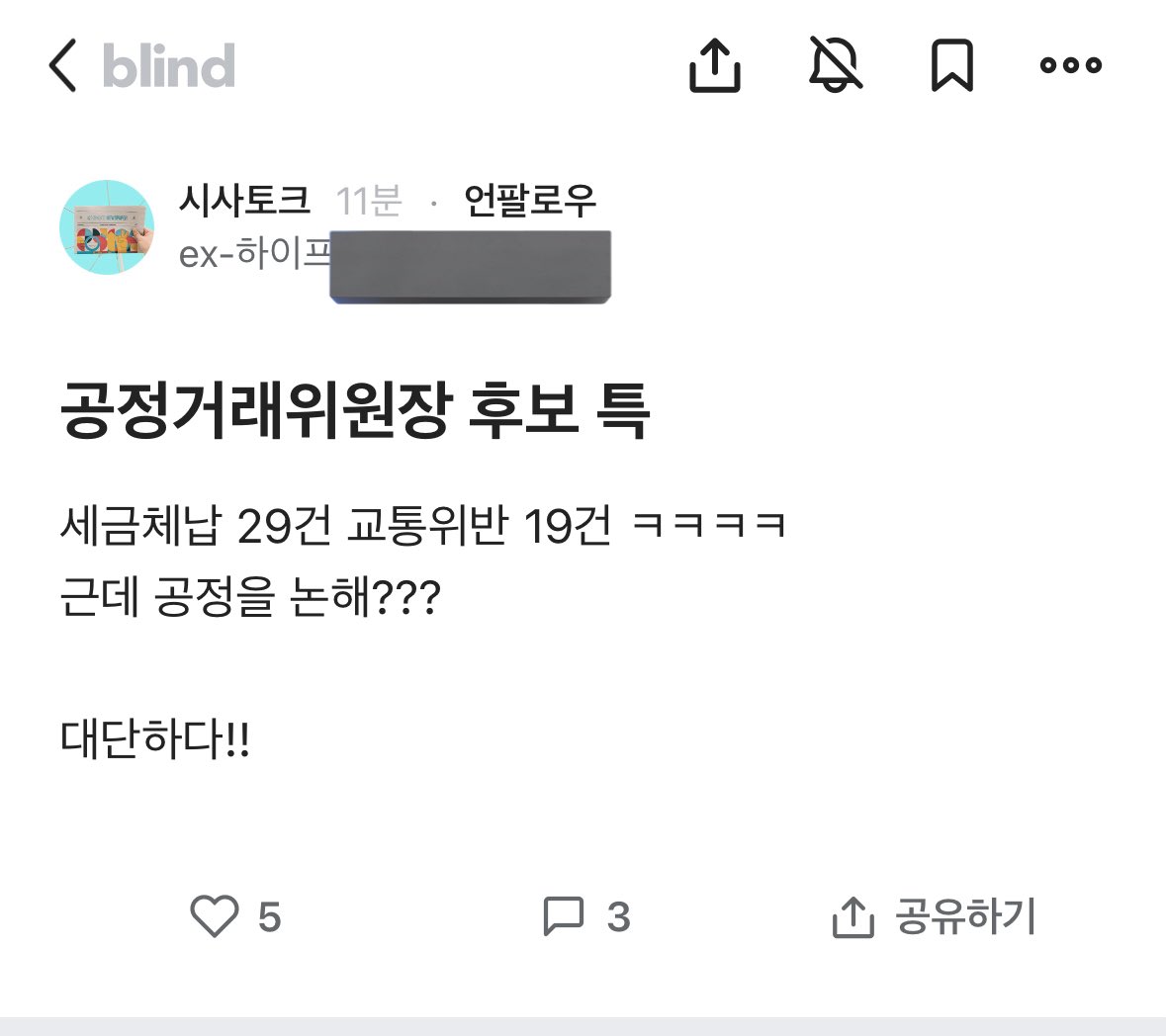Tap the upload arrow beside 공유하기
1166x1036 pixels.
click(852, 917)
